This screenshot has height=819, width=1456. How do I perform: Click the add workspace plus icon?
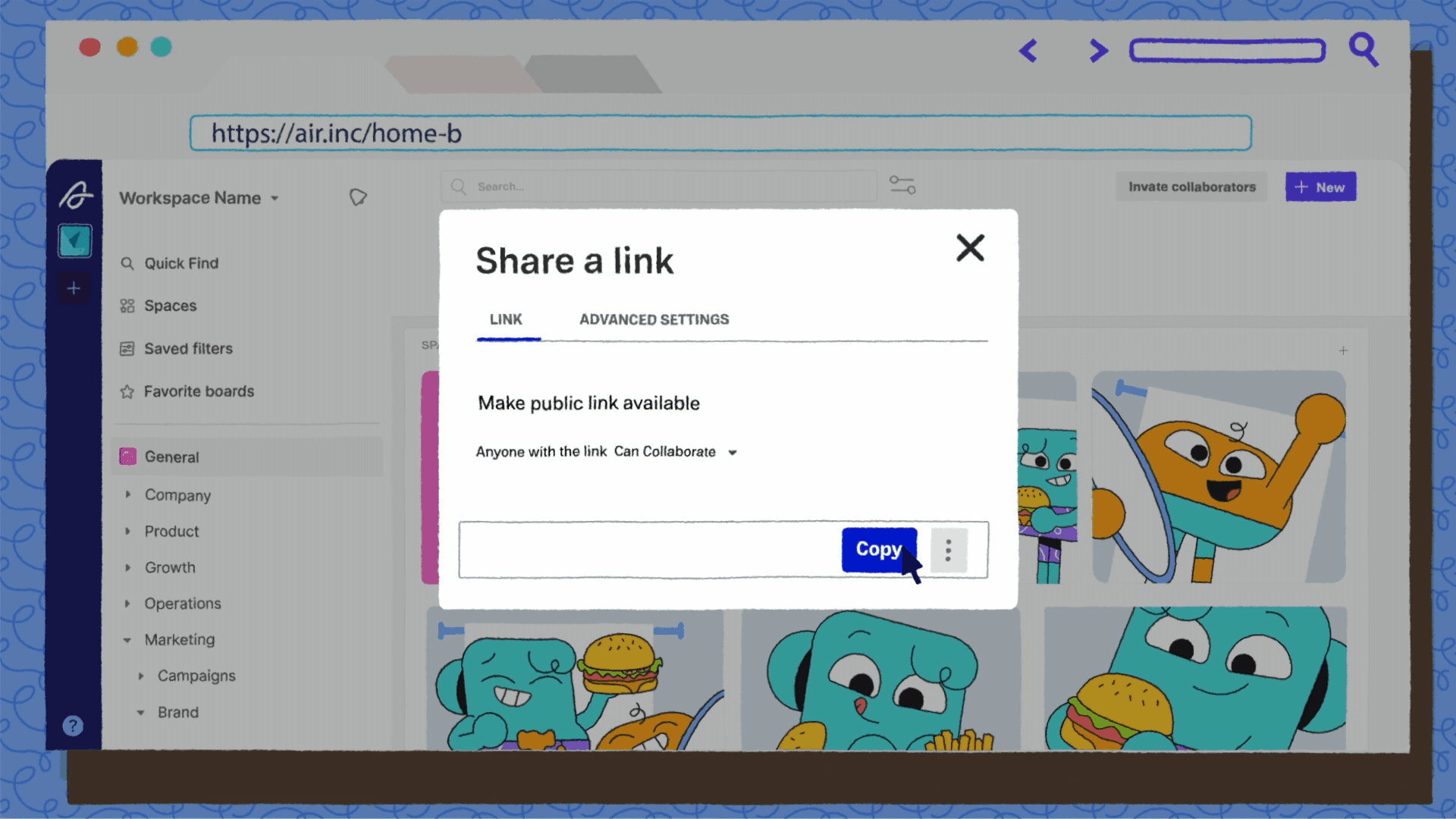pyautogui.click(x=74, y=288)
